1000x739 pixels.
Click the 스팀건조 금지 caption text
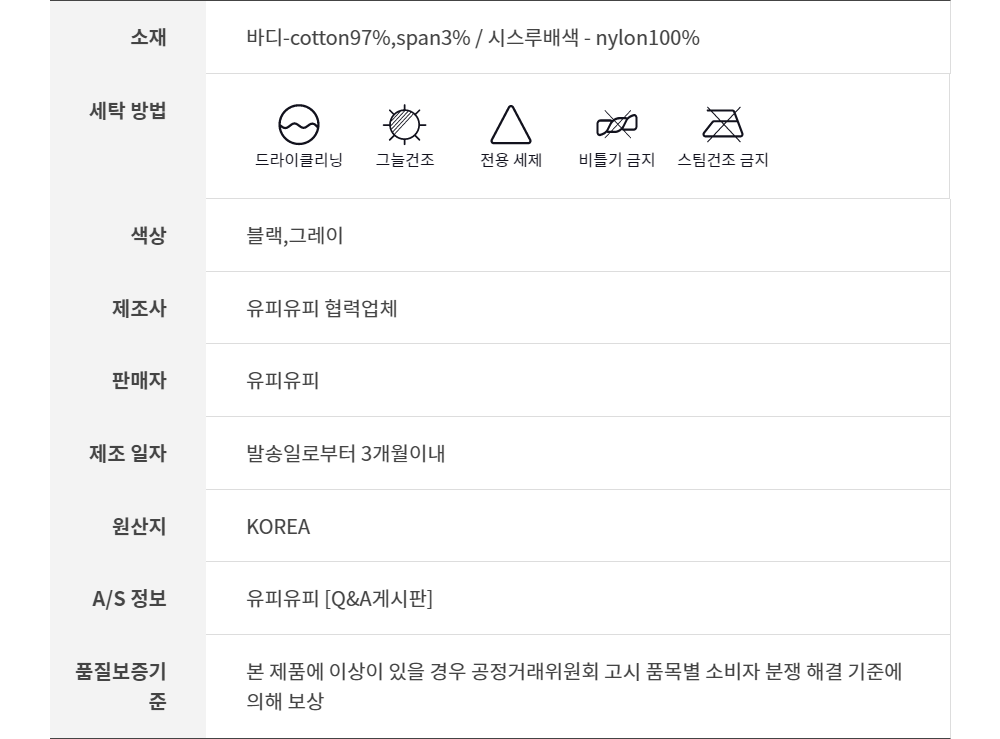[722, 160]
